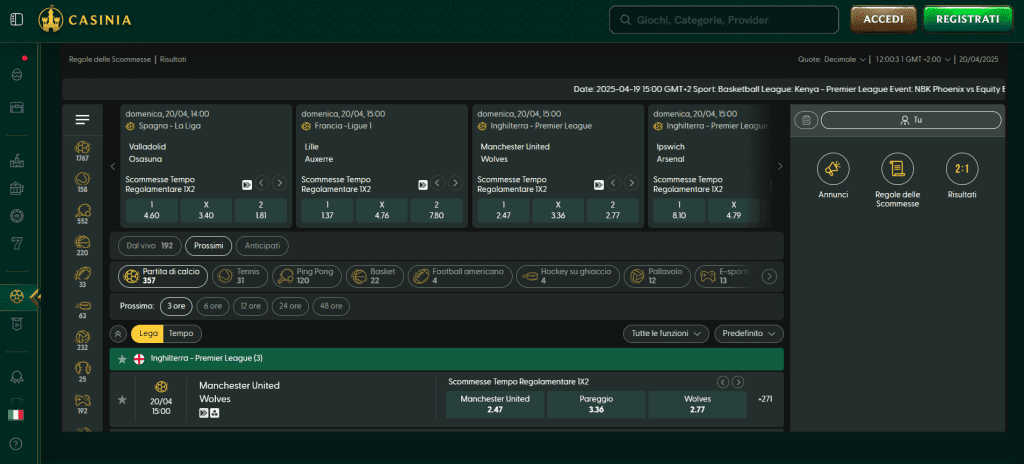The image size is (1024, 464).
Task: Open the help question mark icon
Action: pyautogui.click(x=17, y=444)
